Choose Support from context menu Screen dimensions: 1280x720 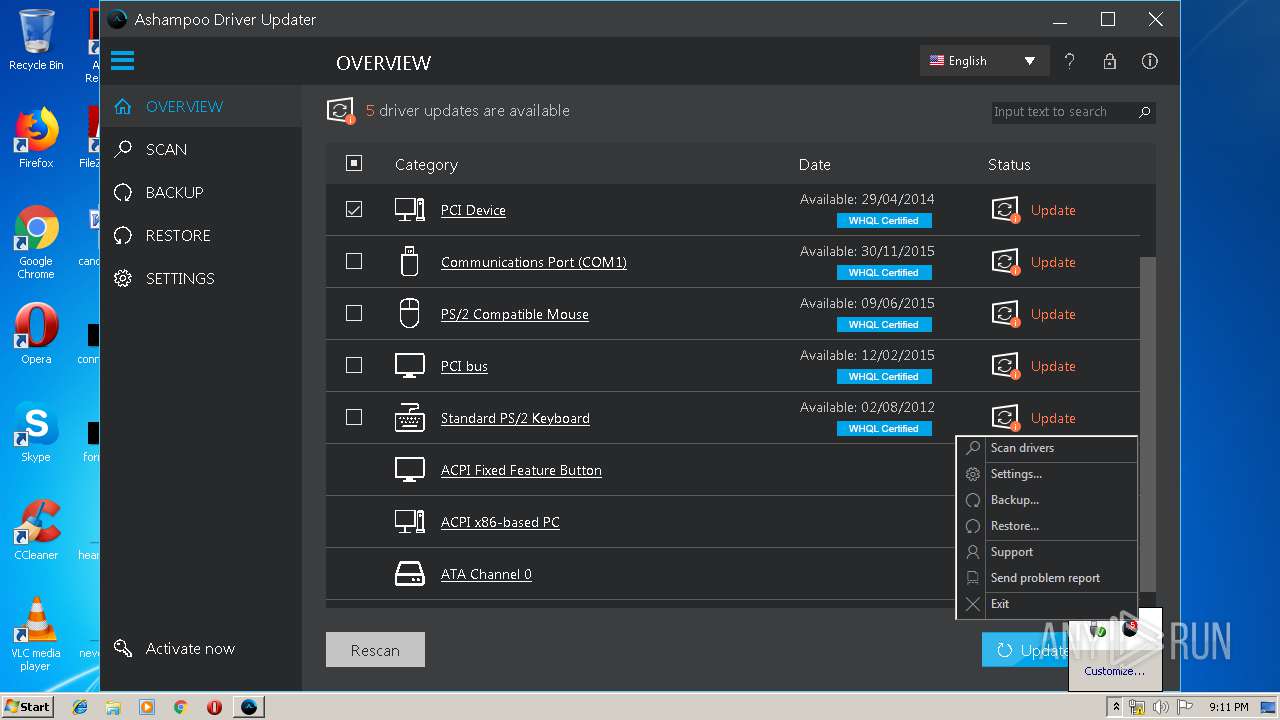pos(1047,552)
